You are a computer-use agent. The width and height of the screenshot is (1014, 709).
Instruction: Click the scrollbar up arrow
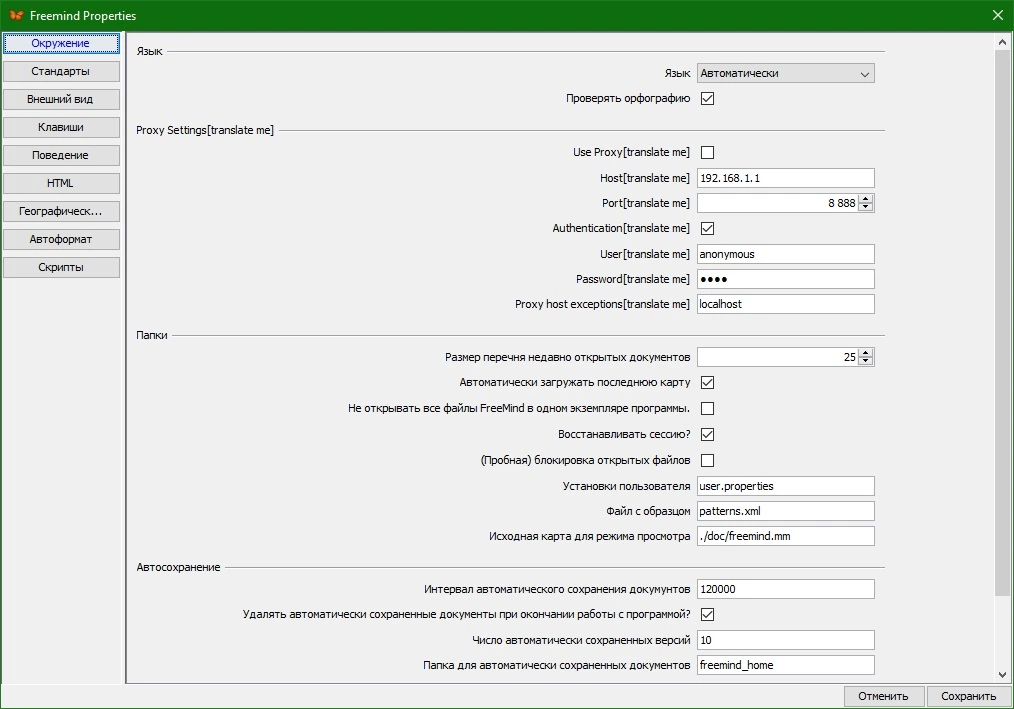pyautogui.click(x=1002, y=42)
